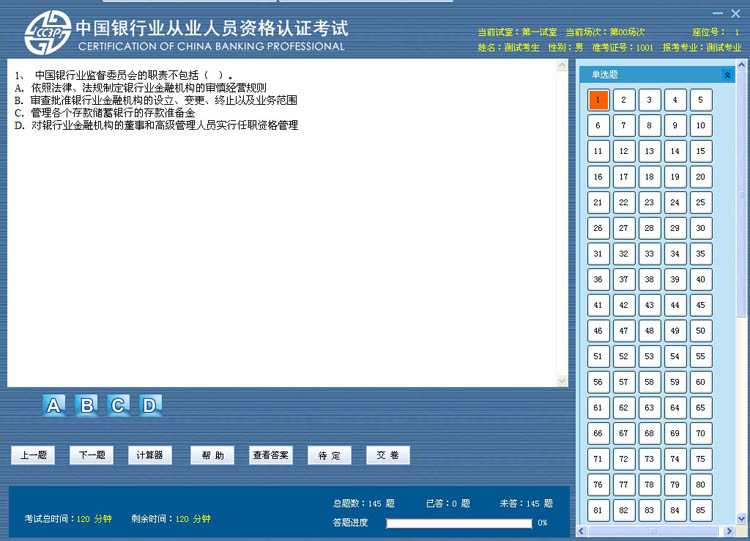
Task: Choose answer option A
Action: point(54,405)
